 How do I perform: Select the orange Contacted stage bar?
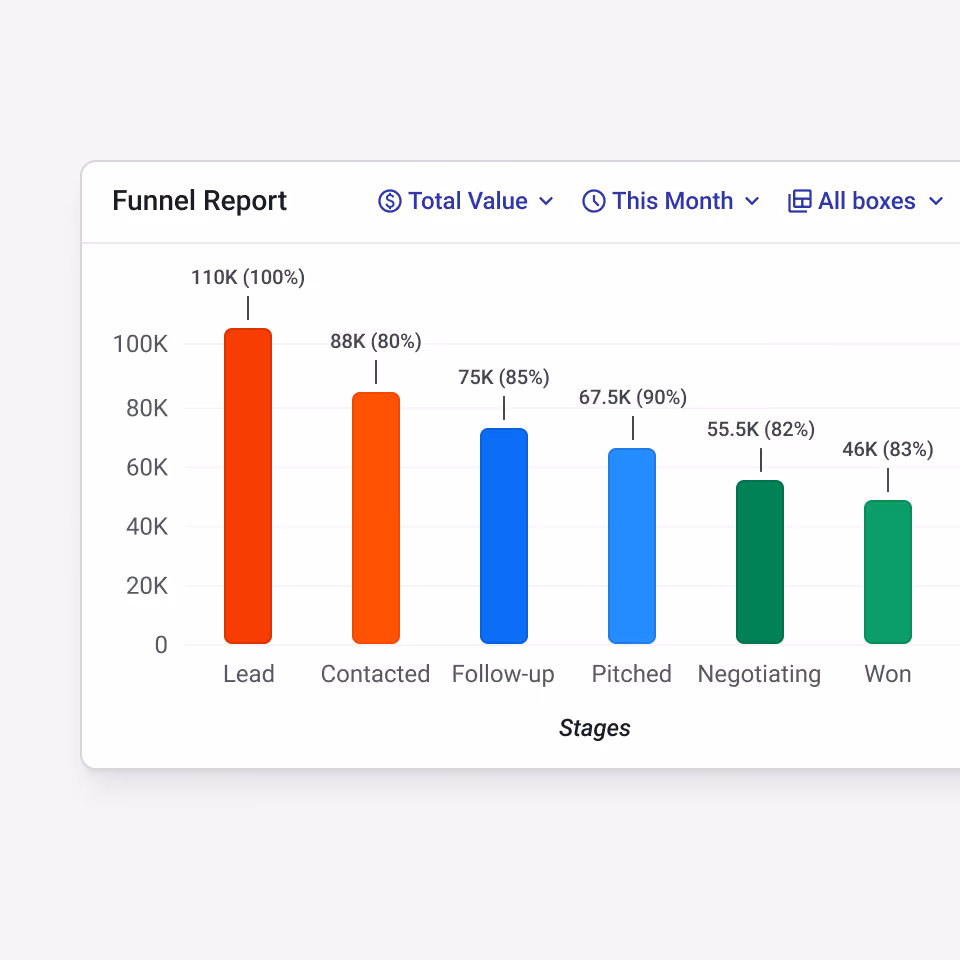coord(376,518)
